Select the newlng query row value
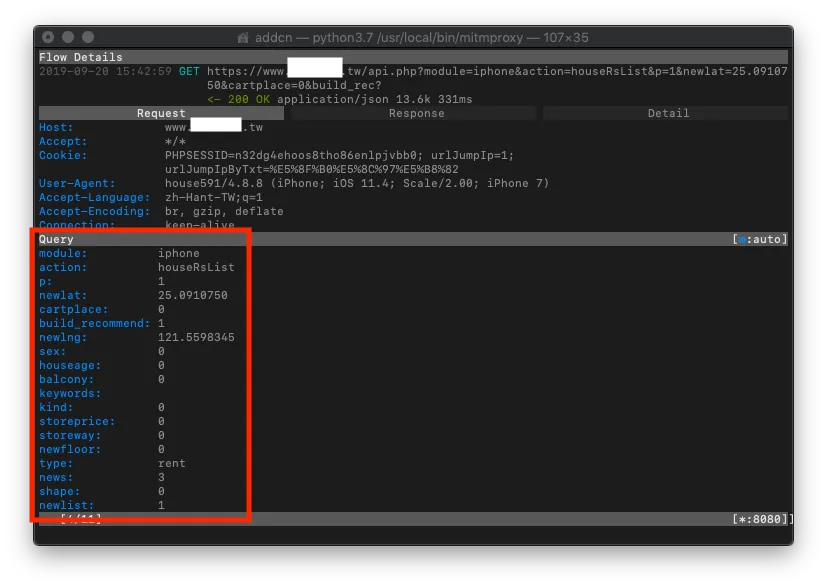Screen dimensions: 827x587 pyautogui.click(x=196, y=338)
